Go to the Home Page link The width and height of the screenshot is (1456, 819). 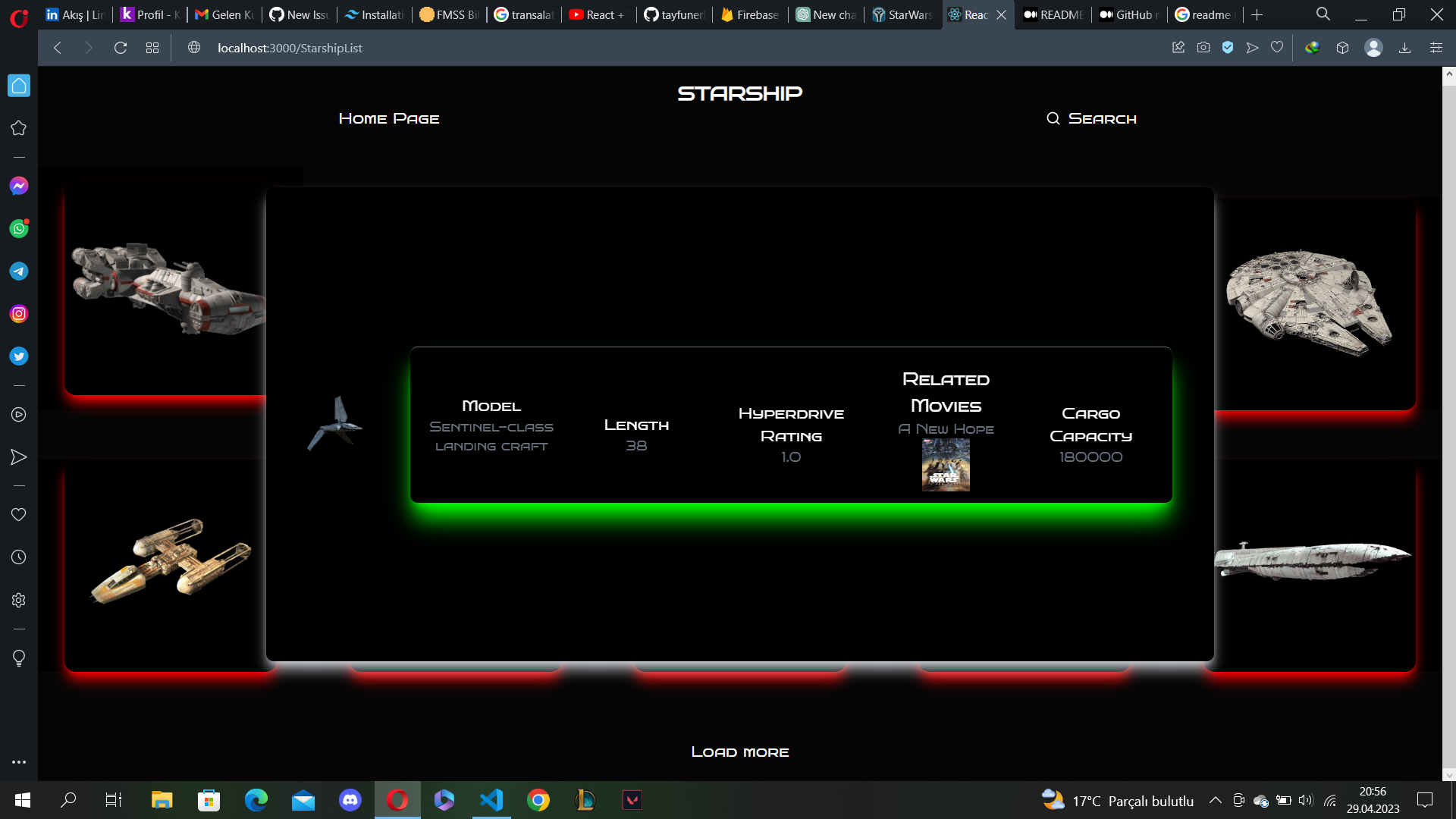[x=389, y=119]
